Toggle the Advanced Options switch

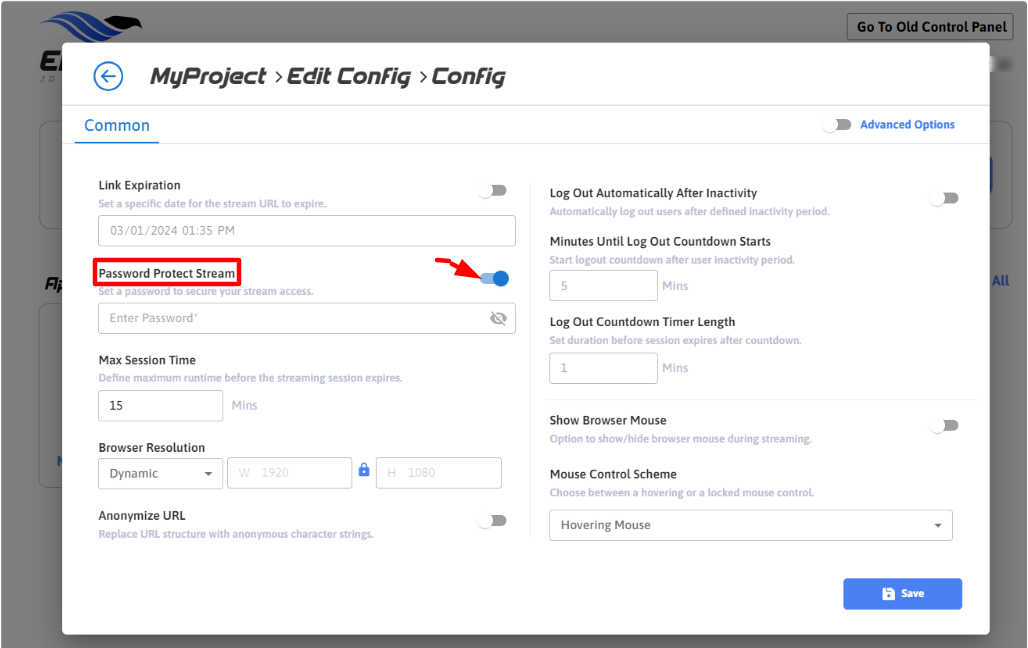click(836, 125)
